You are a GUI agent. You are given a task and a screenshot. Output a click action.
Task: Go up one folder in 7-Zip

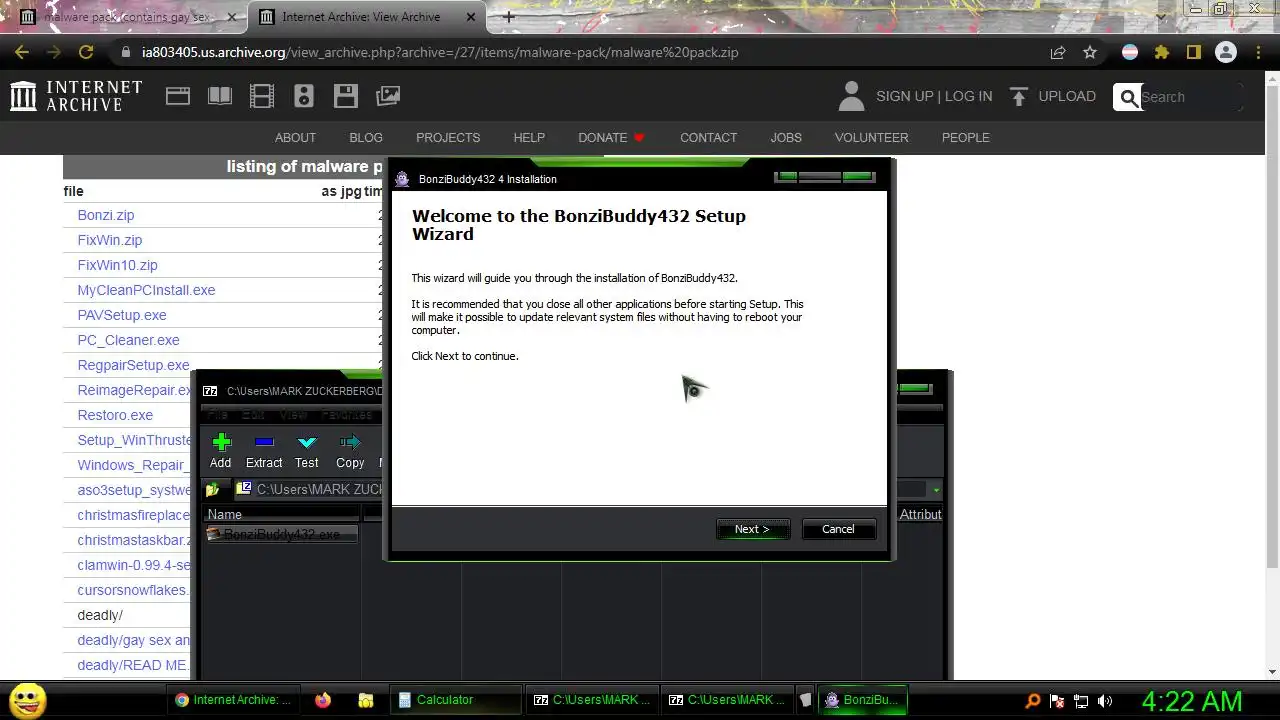coord(212,490)
